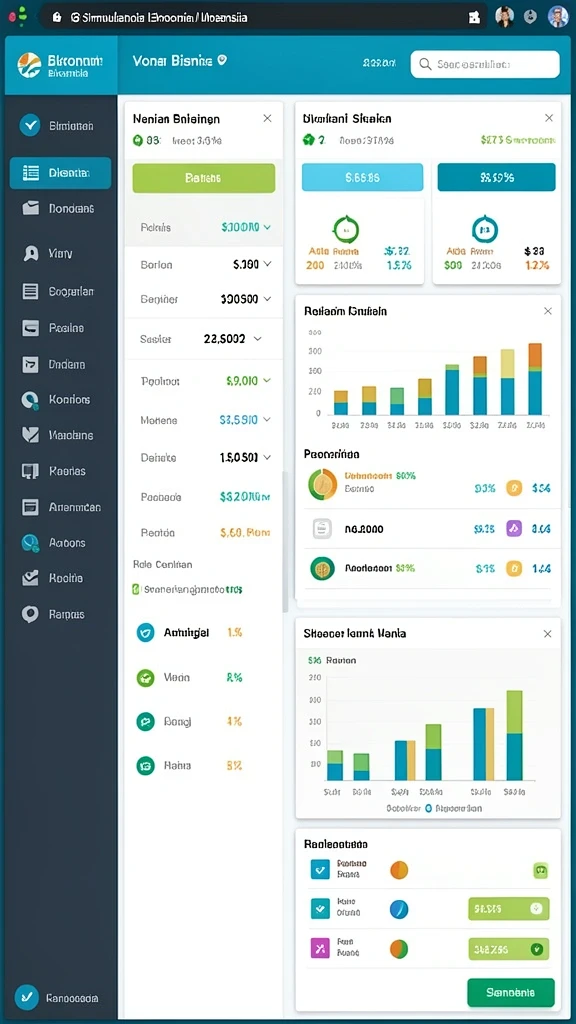Expand the chevron beside 23,5002 value
Screen dimensions: 576x1024
(x=257, y=339)
